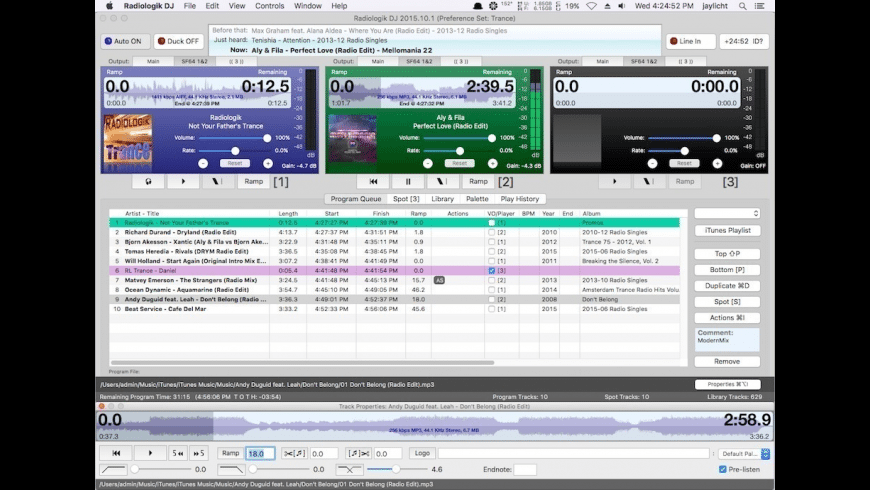Toggle the Auto ON button

(x=124, y=41)
